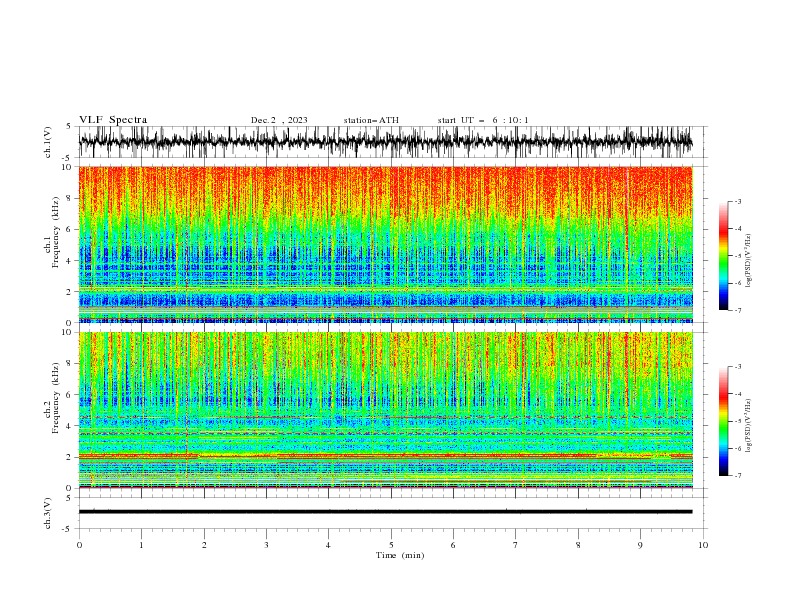Click the "-7" tick on upper color bar
792x612 pixels.
[737, 310]
